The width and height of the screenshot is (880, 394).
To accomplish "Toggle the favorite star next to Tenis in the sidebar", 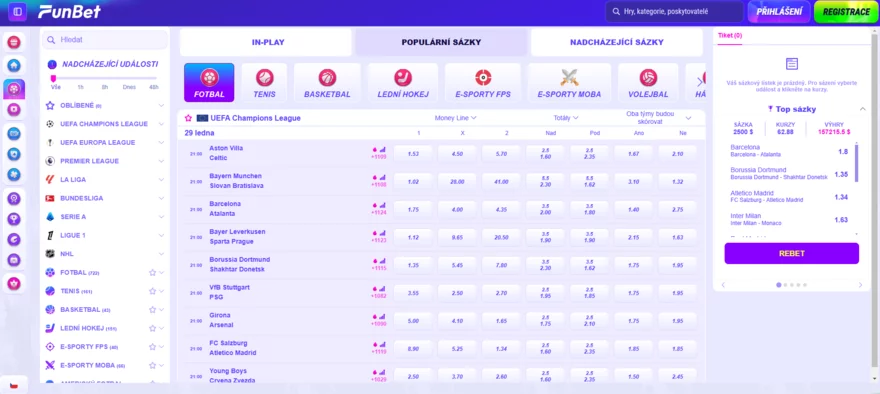I will [x=152, y=291].
